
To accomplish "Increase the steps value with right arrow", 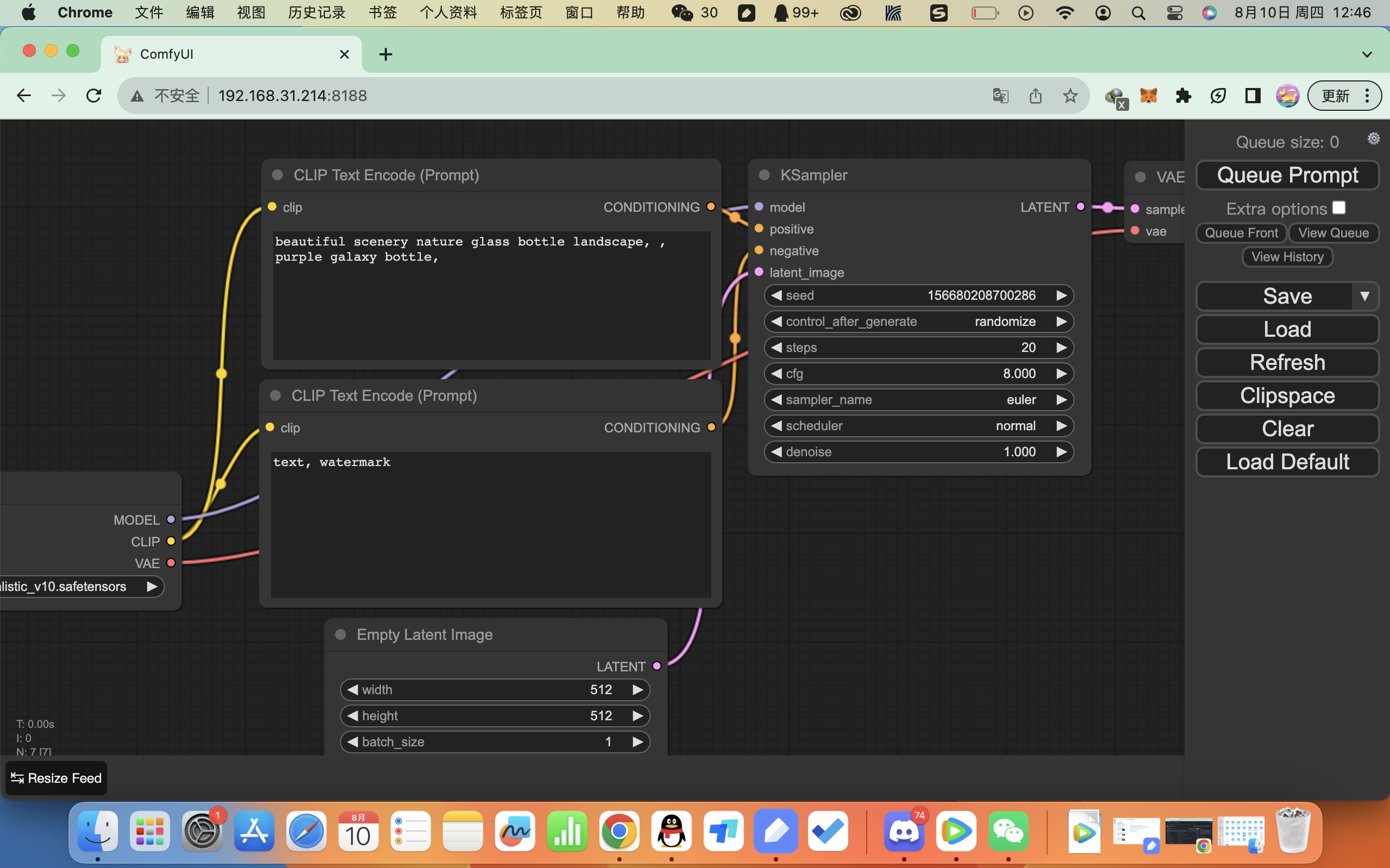I will coord(1061,347).
